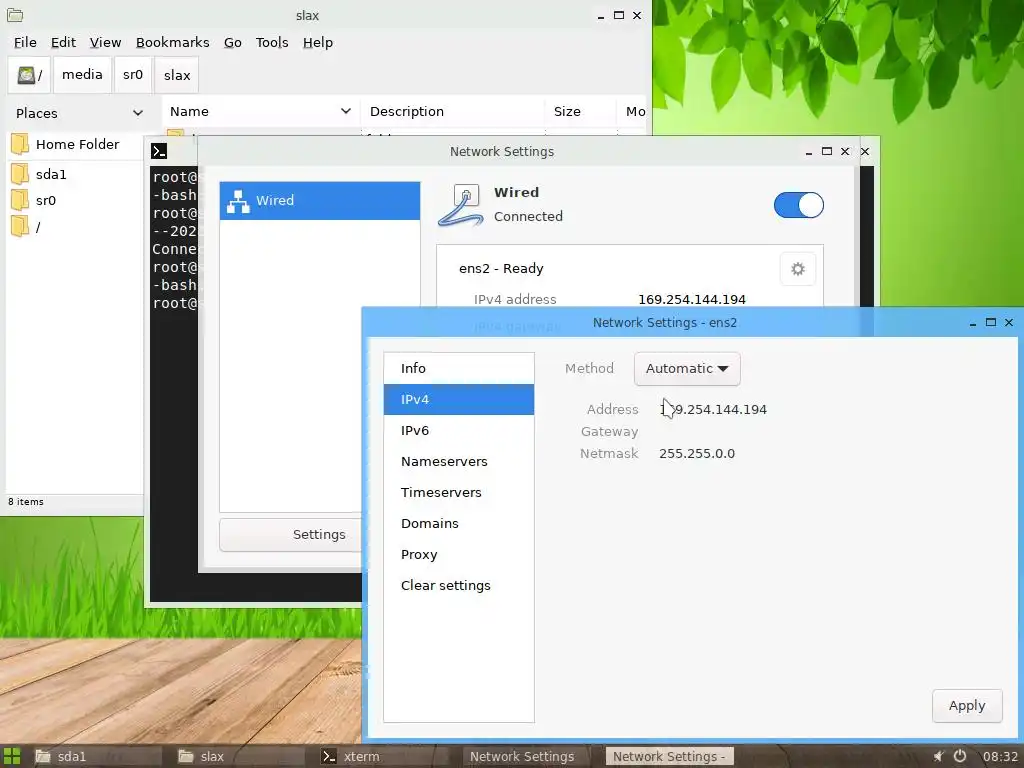1024x768 pixels.
Task: Open root / in the Places list
Action: click(x=38, y=227)
